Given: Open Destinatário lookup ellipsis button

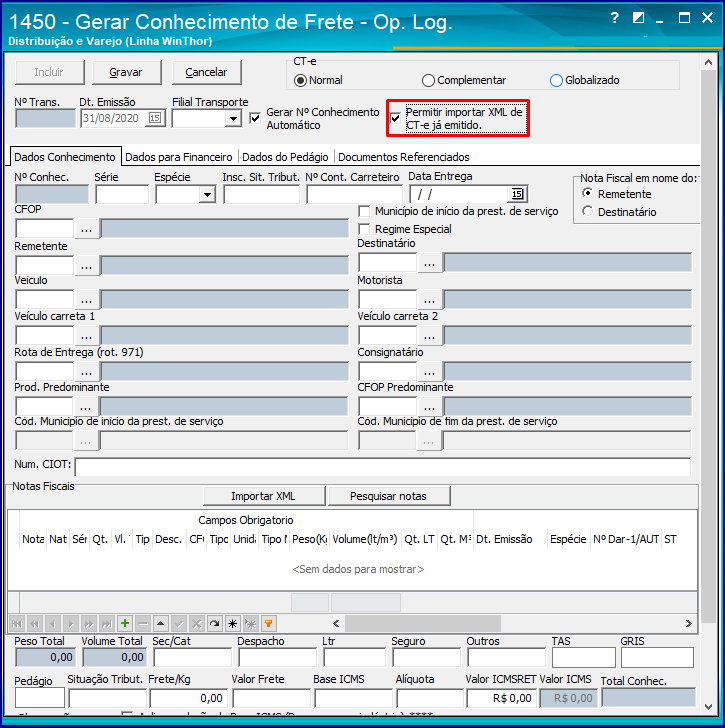Looking at the screenshot, I should pyautogui.click(x=429, y=263).
